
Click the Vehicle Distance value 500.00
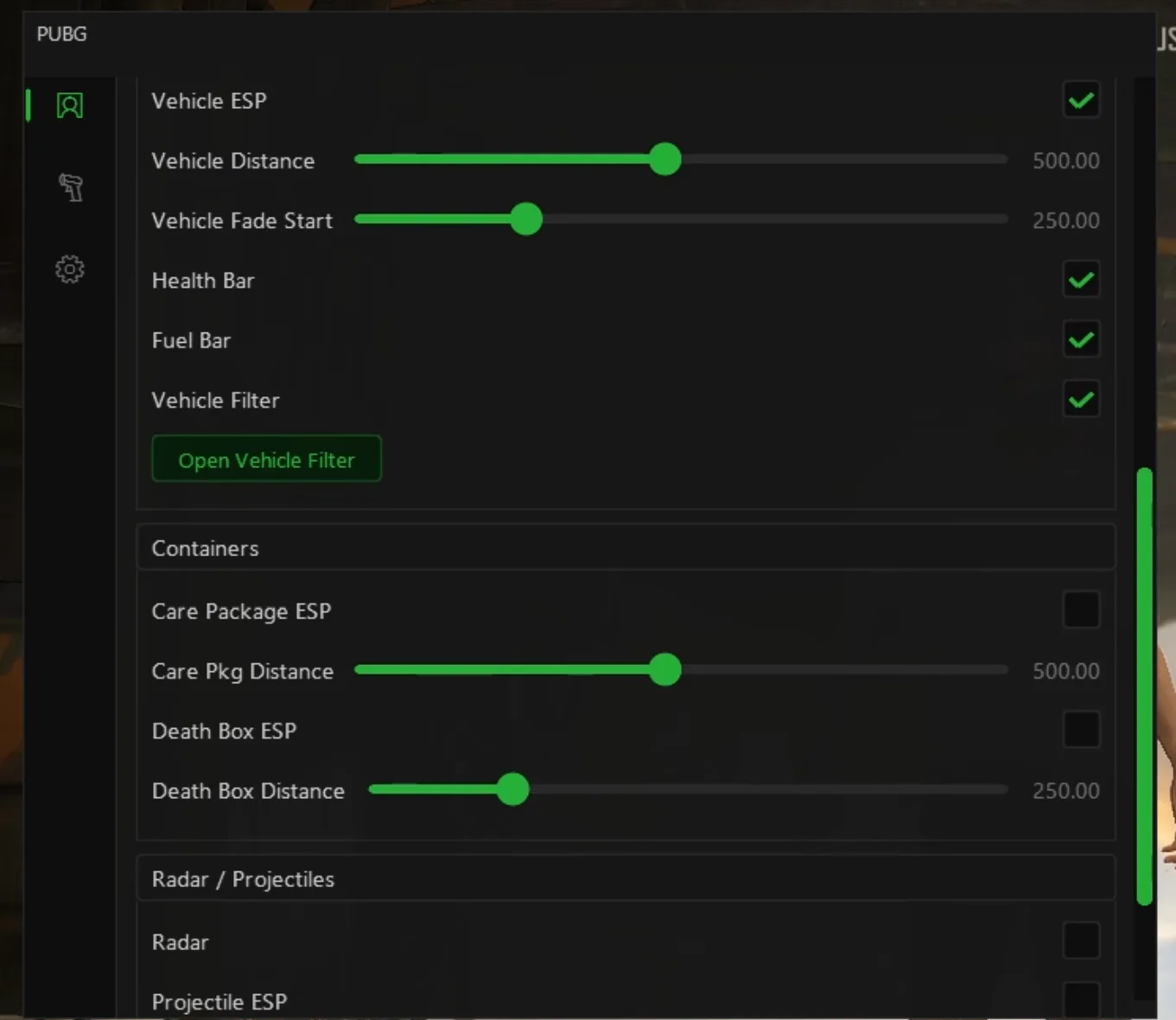[x=1066, y=161]
